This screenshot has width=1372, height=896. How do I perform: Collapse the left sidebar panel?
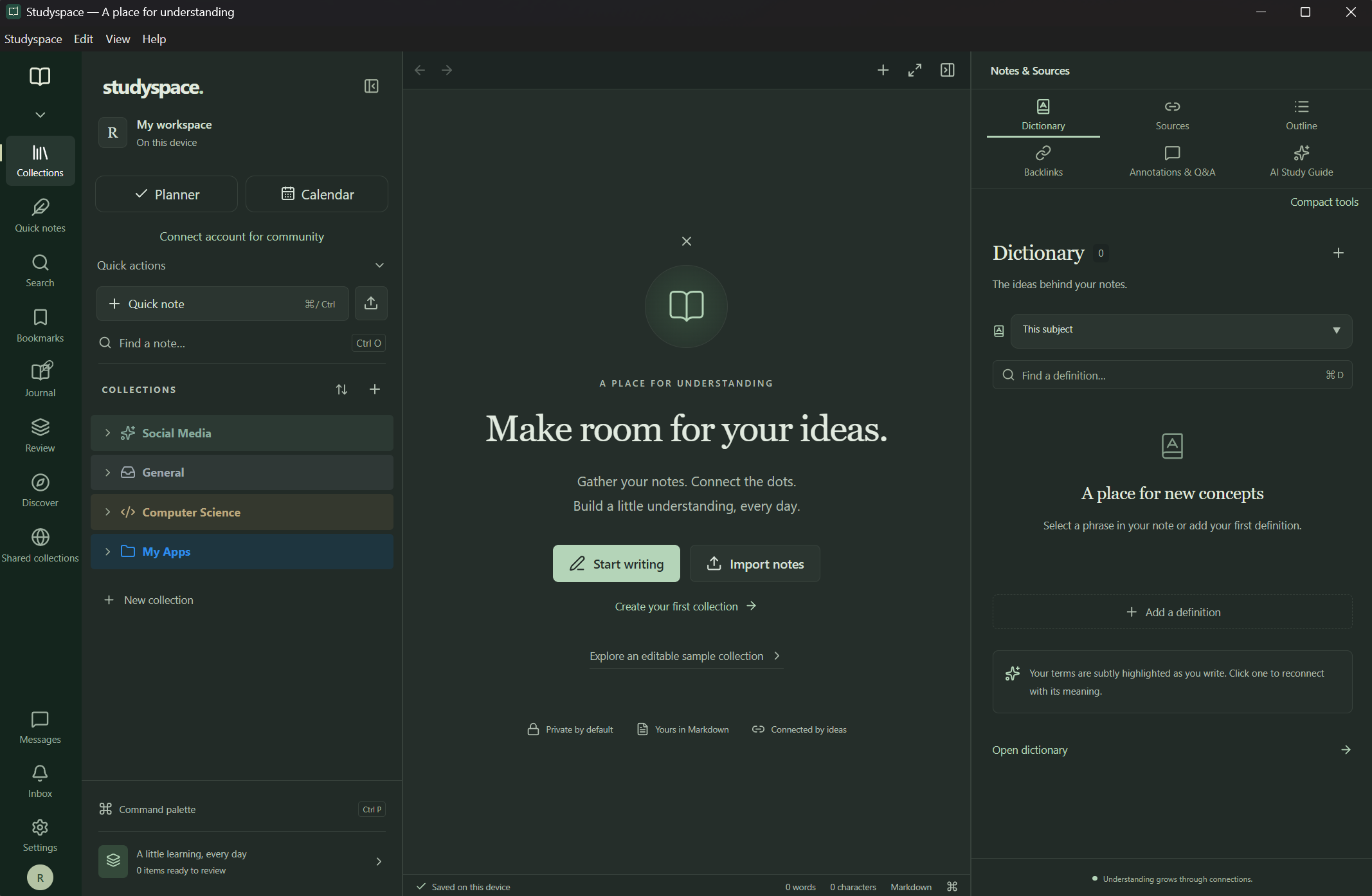372,86
